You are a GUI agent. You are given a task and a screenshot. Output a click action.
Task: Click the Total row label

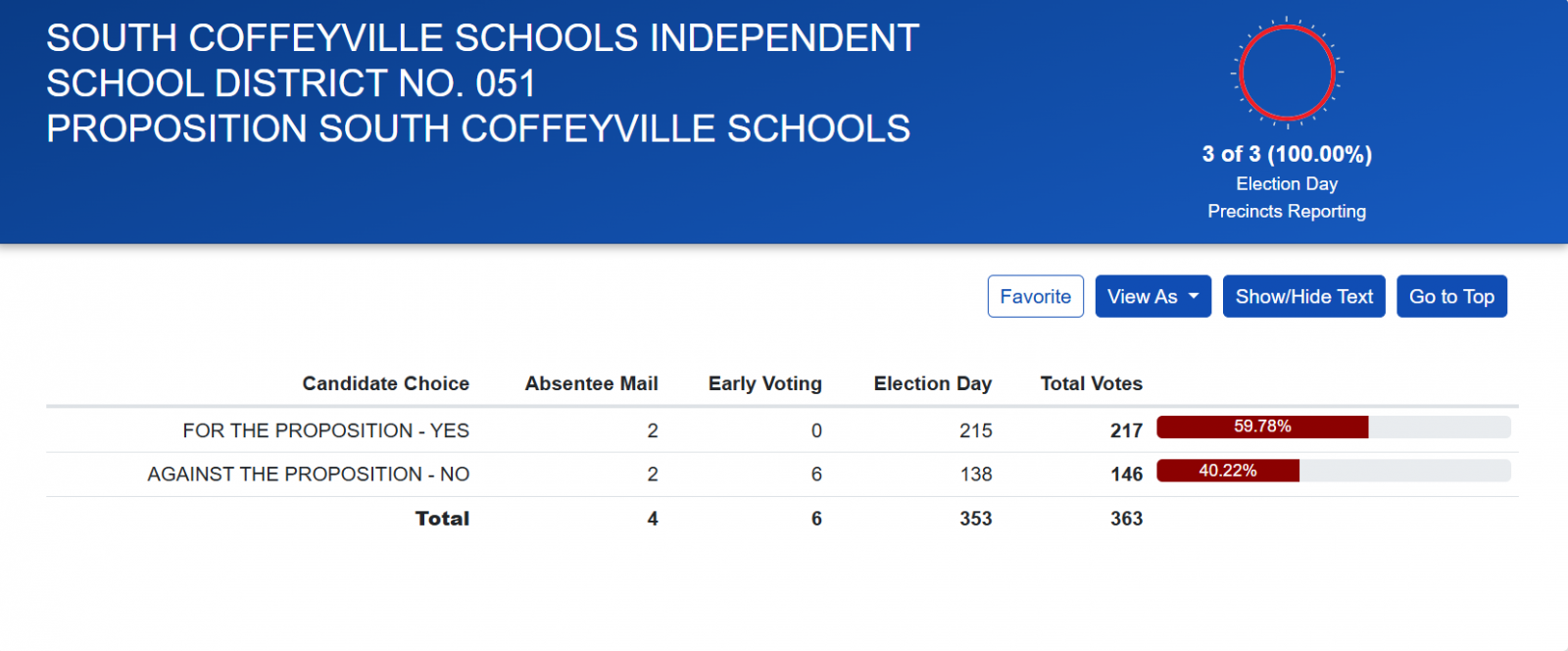pyautogui.click(x=442, y=519)
